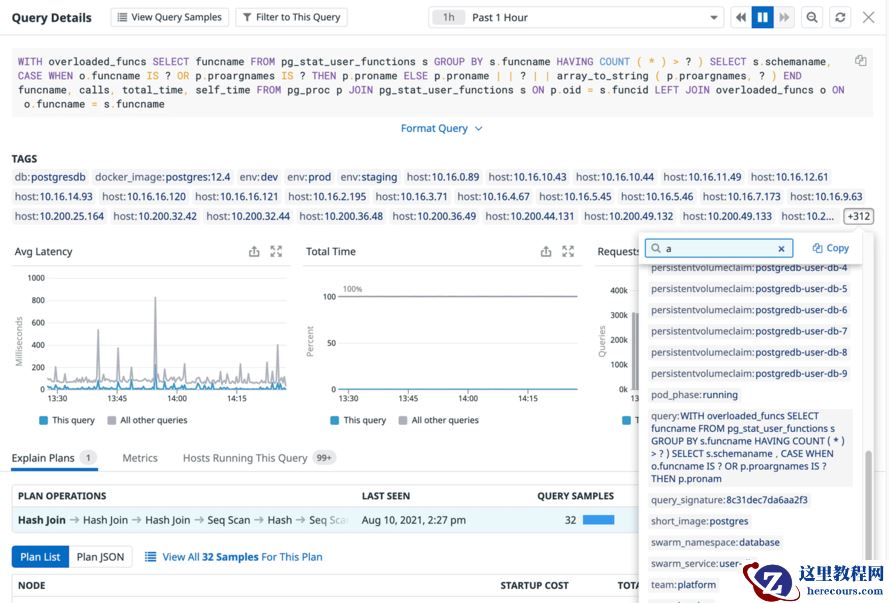This screenshot has height=603, width=889.
Task: Expand Total Time graph to fullscreen
Action: point(568,252)
